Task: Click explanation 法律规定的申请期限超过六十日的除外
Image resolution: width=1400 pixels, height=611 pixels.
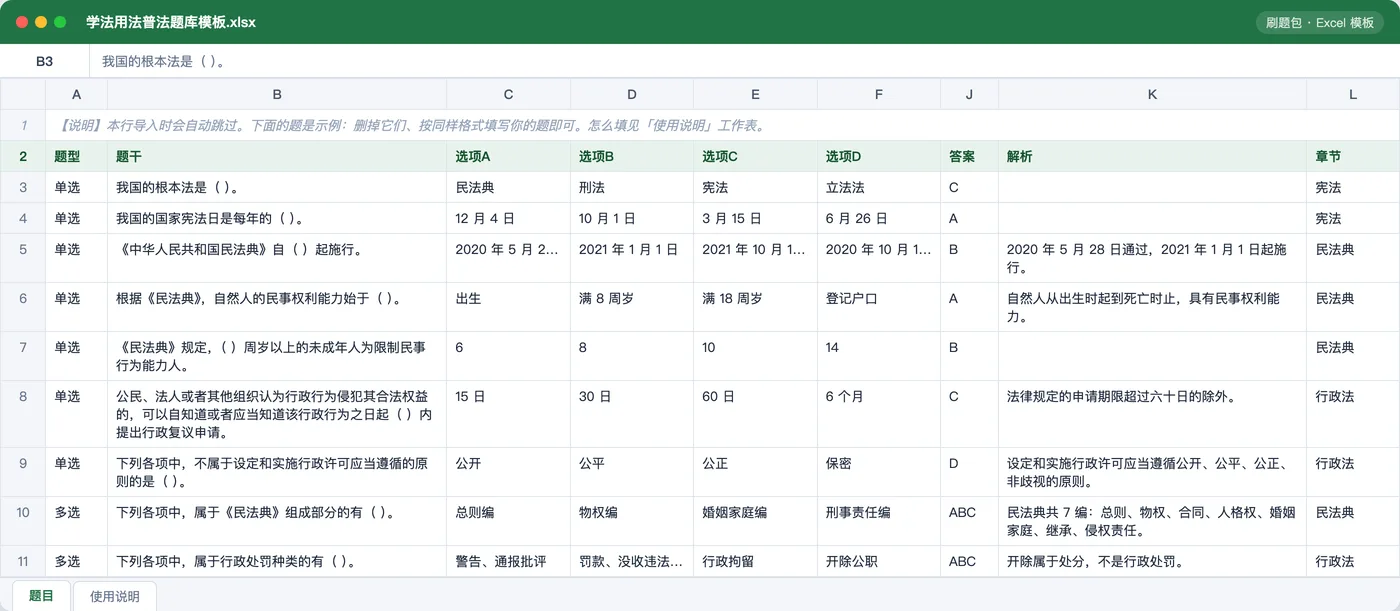Action: pos(1153,414)
